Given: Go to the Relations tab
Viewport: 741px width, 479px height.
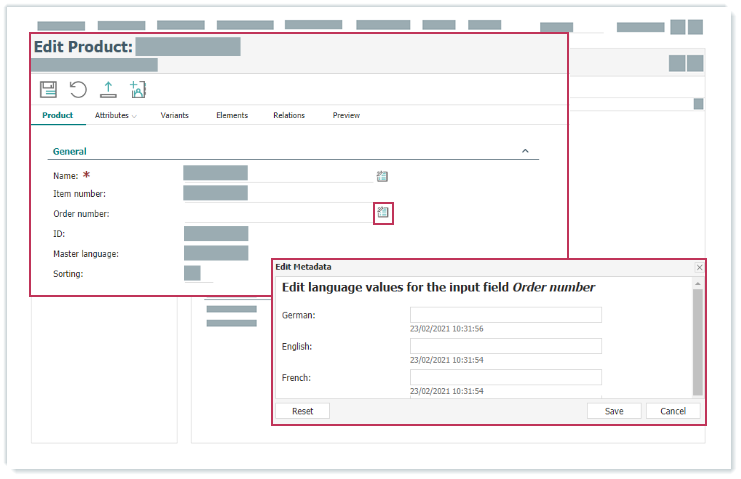Looking at the screenshot, I should [289, 116].
